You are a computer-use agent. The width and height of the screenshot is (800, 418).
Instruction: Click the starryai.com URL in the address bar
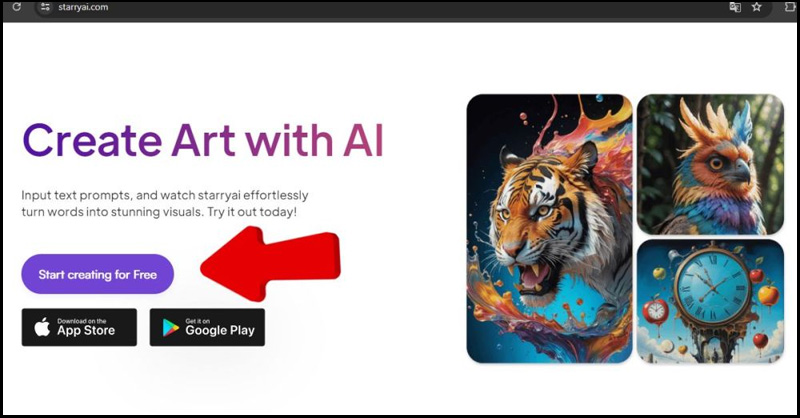(x=83, y=7)
